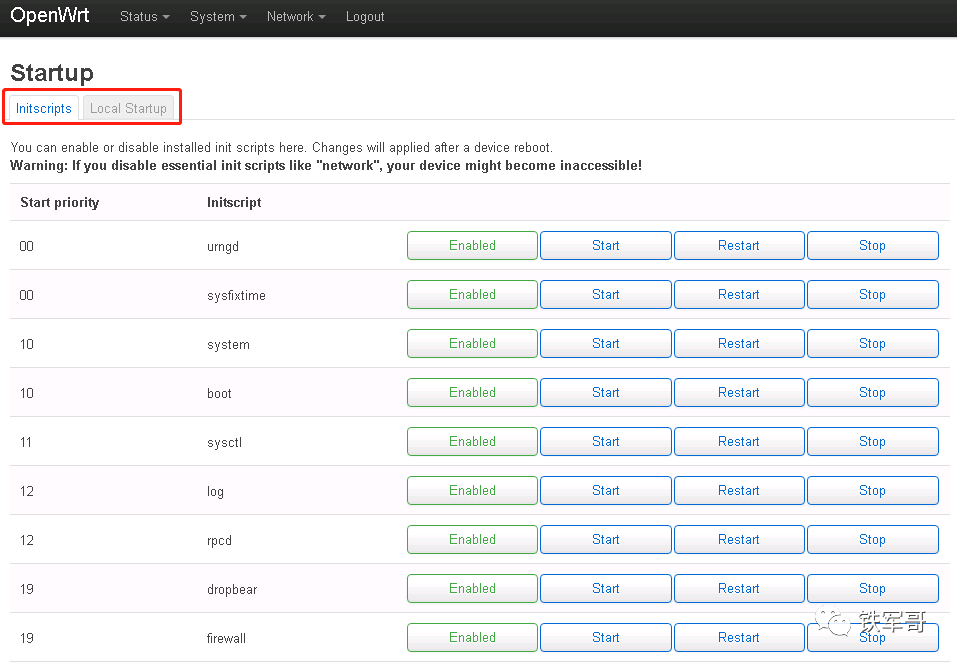
Task: Stop the dropbear service
Action: coord(872,588)
